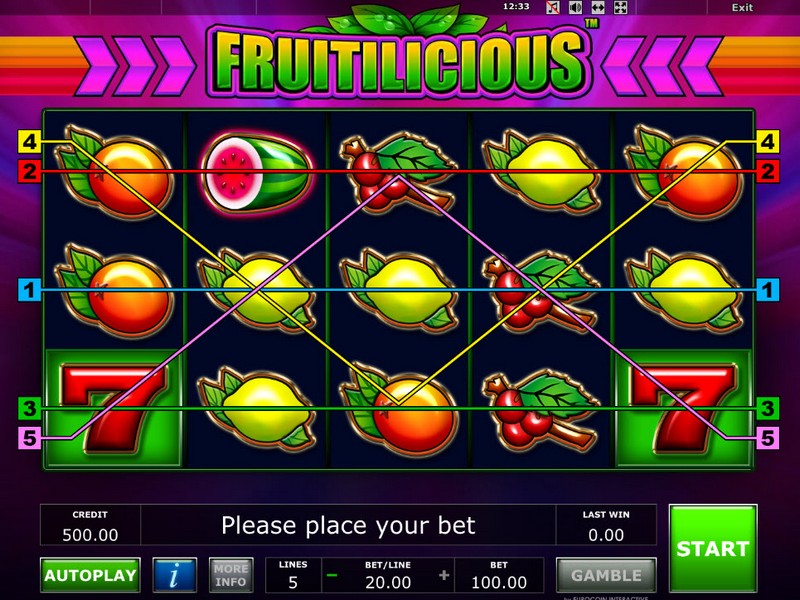Select payline 2 red marker on left
Viewport: 800px width, 600px height.
(30, 171)
